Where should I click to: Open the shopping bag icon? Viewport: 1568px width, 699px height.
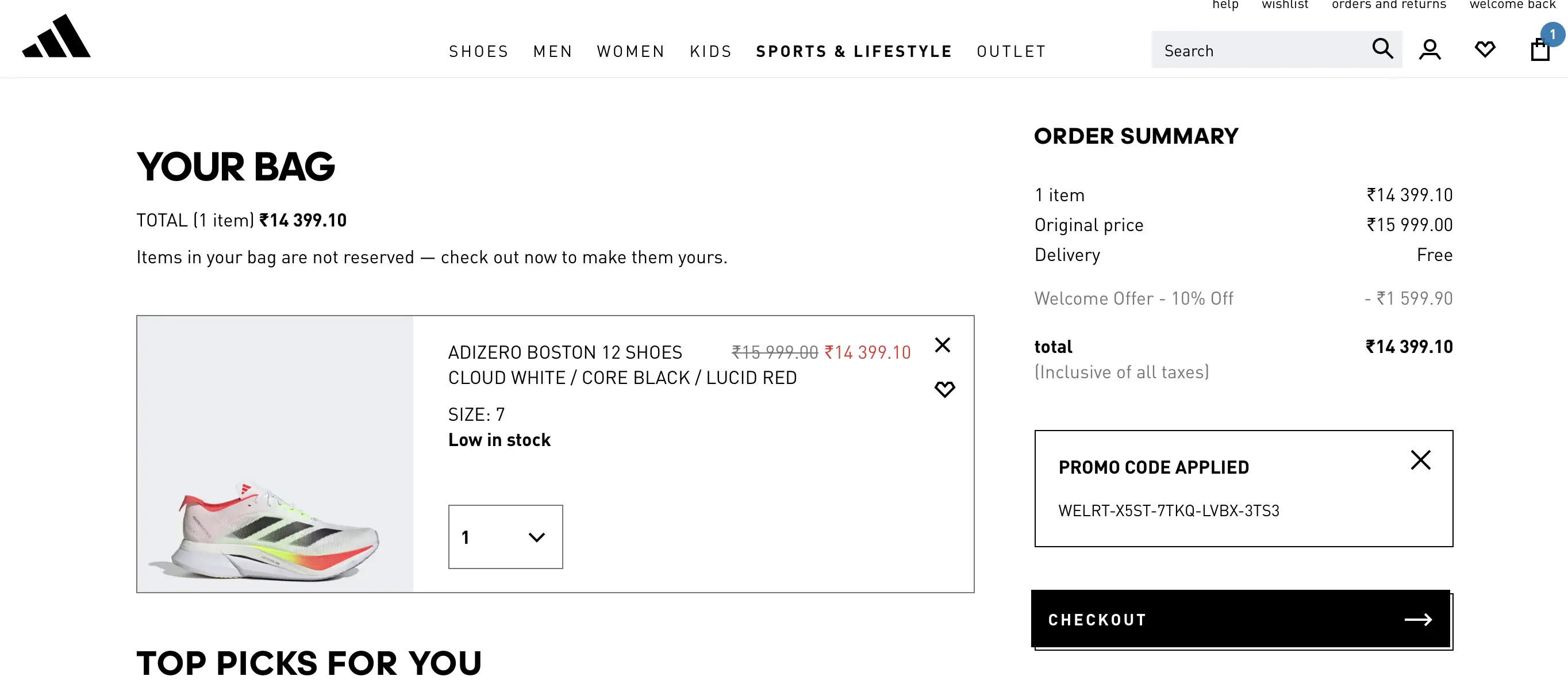pos(1539,50)
